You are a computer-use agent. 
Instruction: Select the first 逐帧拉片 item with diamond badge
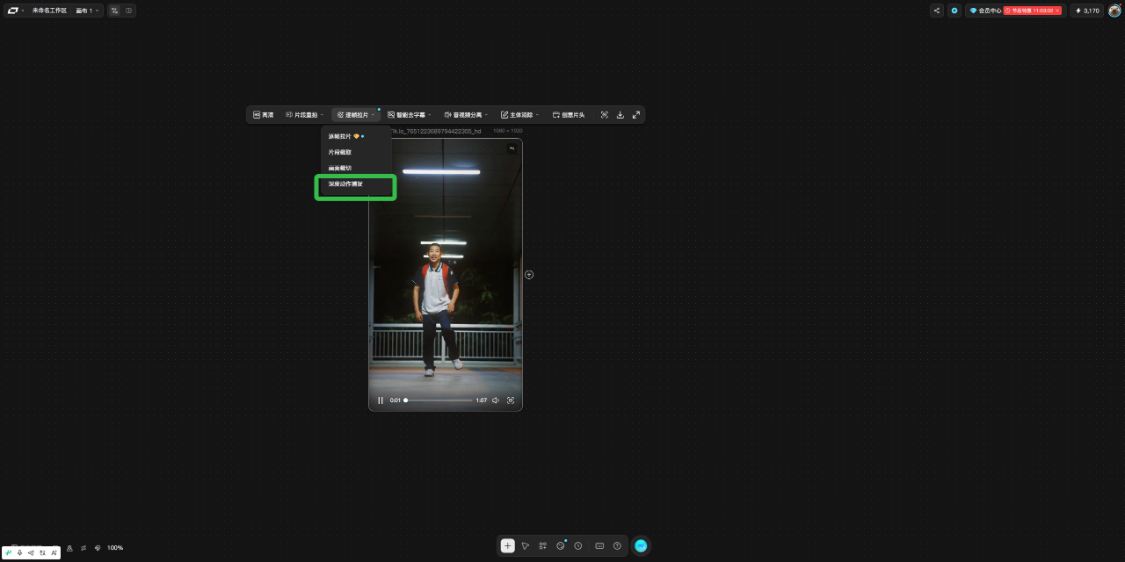tap(356, 136)
